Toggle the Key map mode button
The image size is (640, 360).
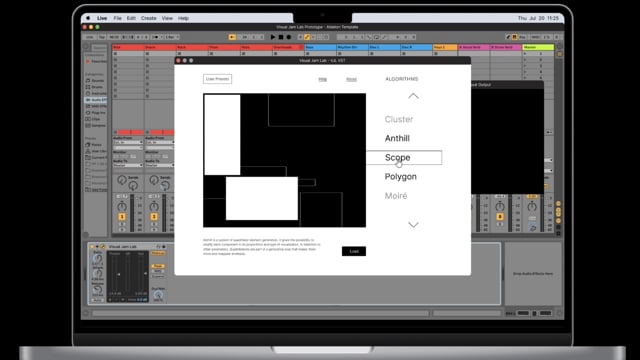522,37
